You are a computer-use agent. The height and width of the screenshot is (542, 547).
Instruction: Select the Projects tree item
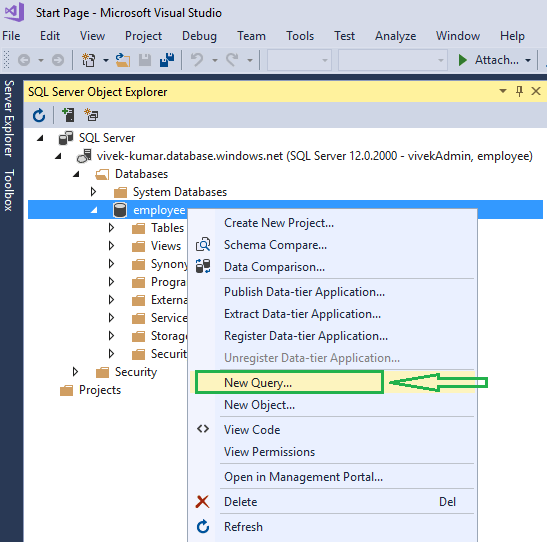pos(100,390)
